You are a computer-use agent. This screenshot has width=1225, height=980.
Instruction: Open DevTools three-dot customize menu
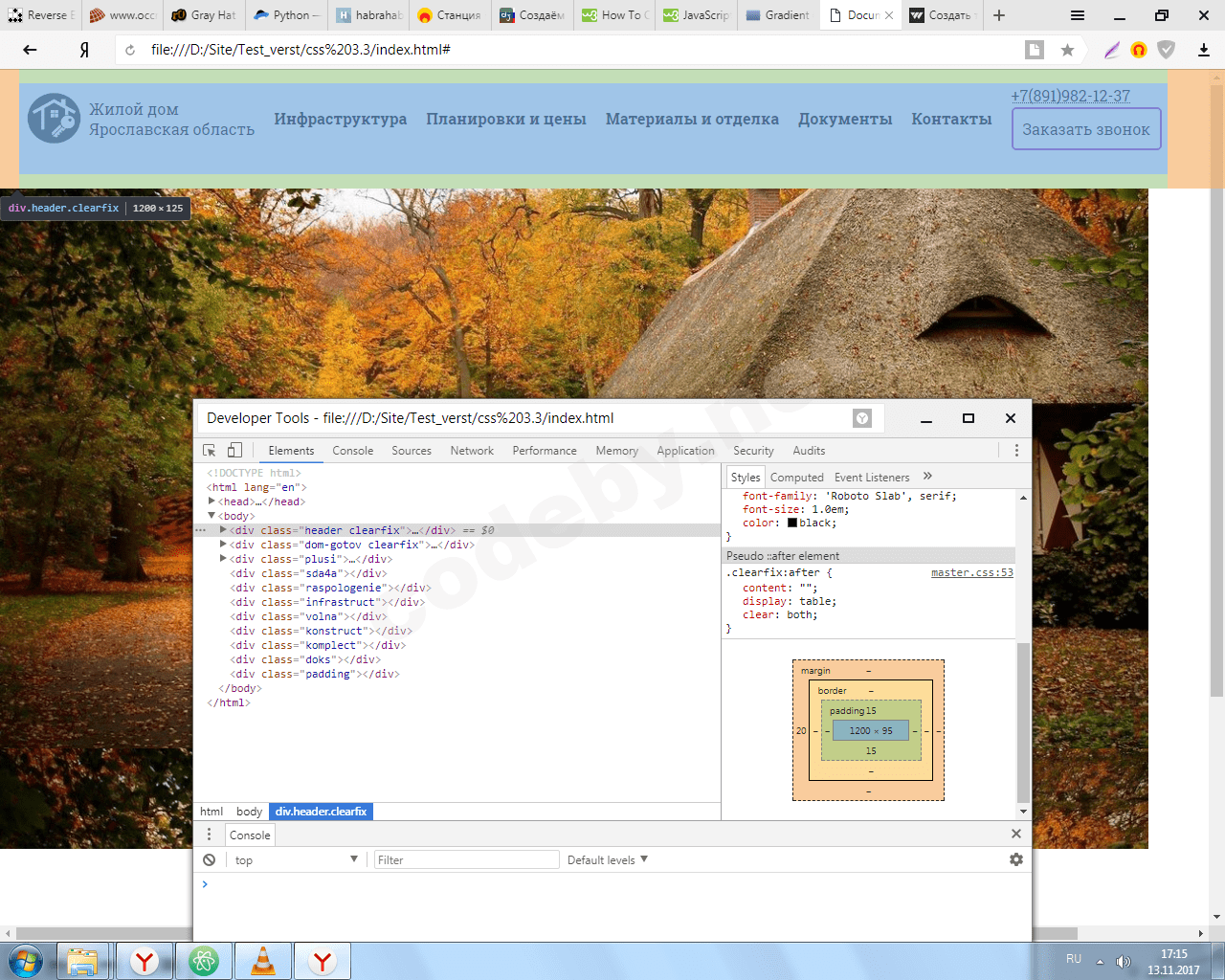point(1016,451)
